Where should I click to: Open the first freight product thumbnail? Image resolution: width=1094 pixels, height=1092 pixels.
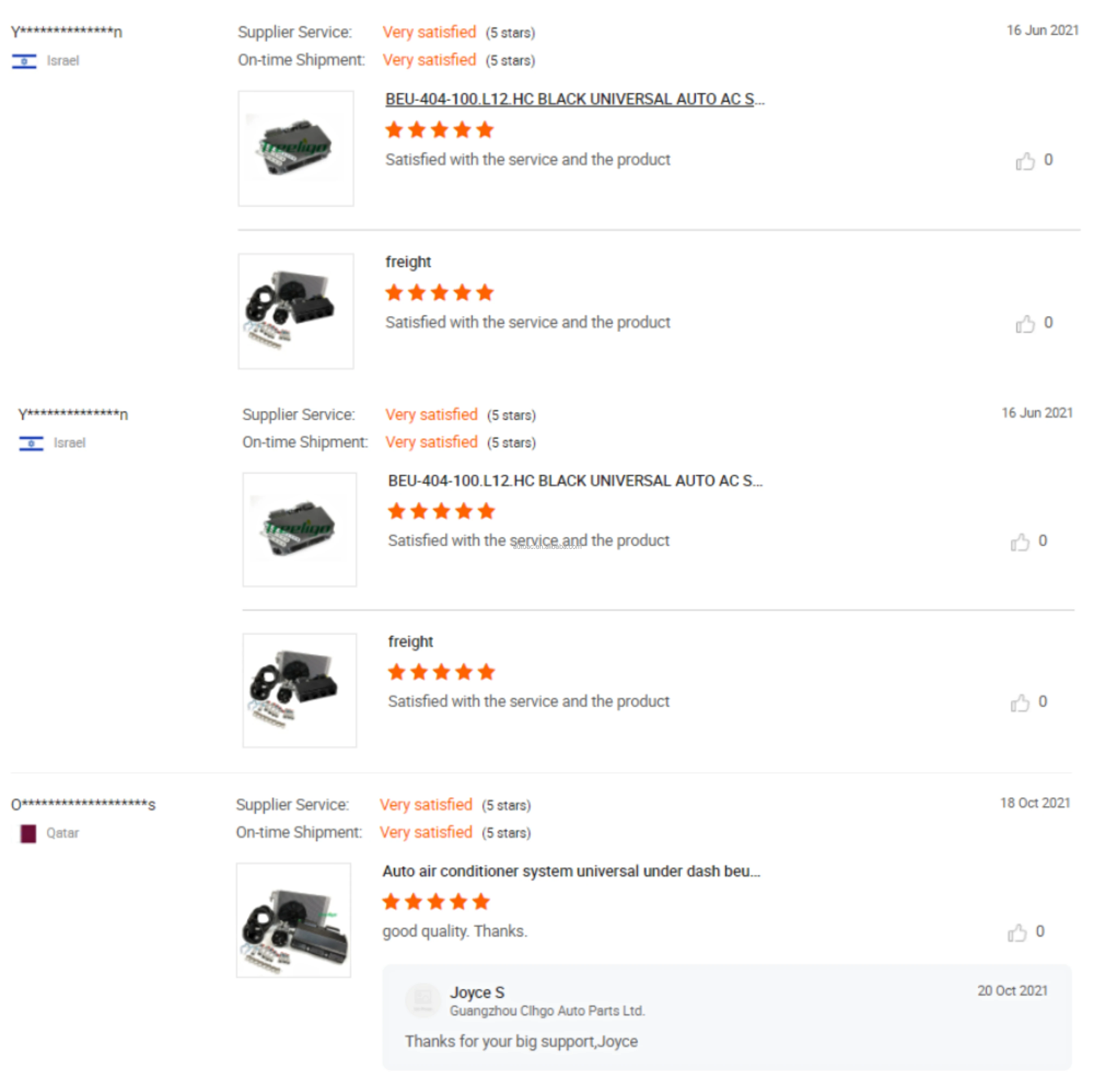(295, 311)
